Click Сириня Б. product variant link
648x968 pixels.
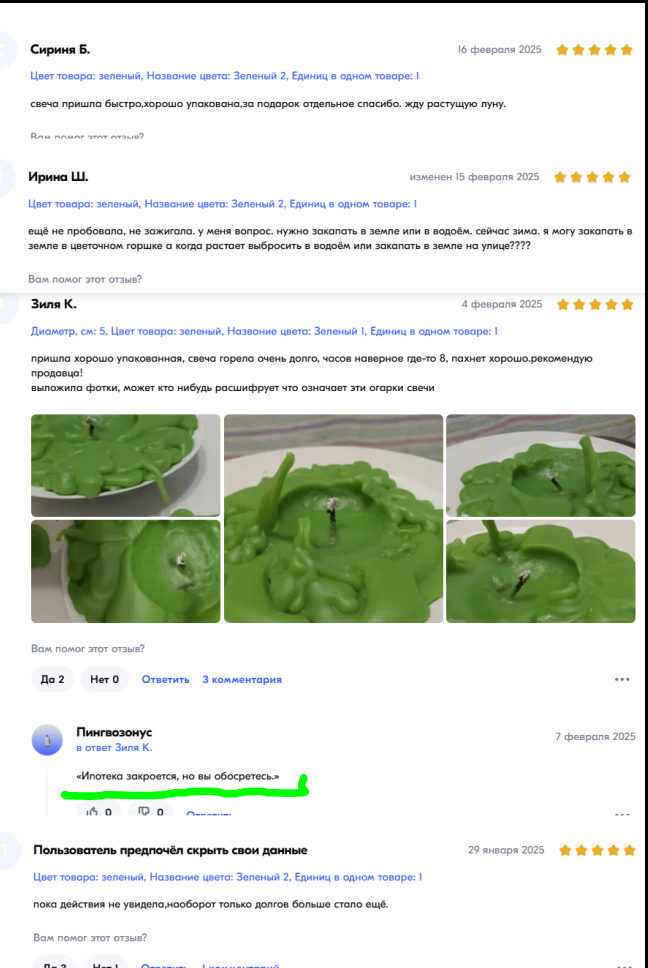click(225, 76)
